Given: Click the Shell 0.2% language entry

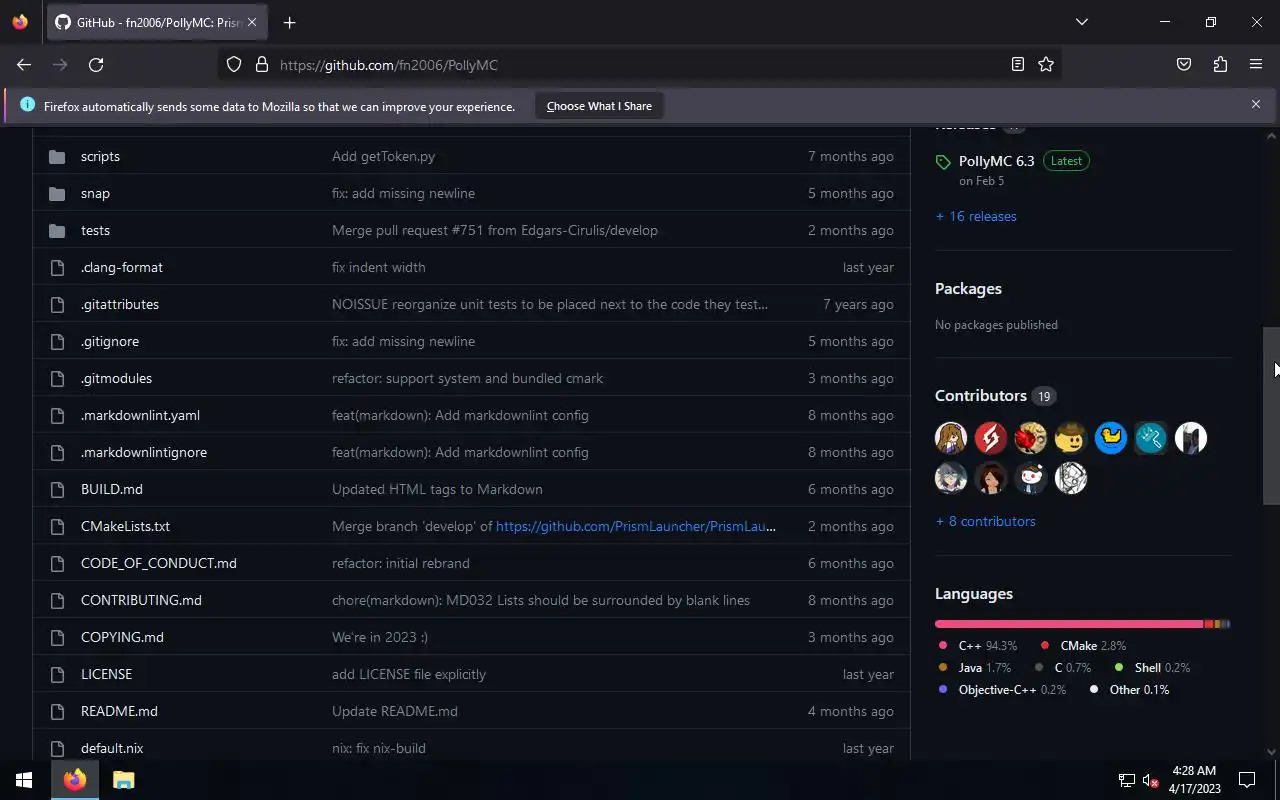Looking at the screenshot, I should click(1152, 668).
